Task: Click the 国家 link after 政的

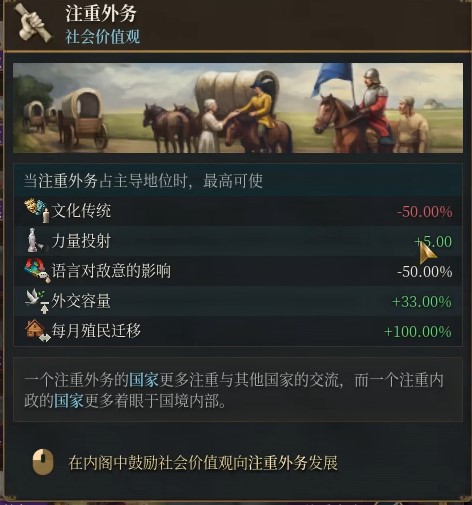Action: click(x=68, y=401)
